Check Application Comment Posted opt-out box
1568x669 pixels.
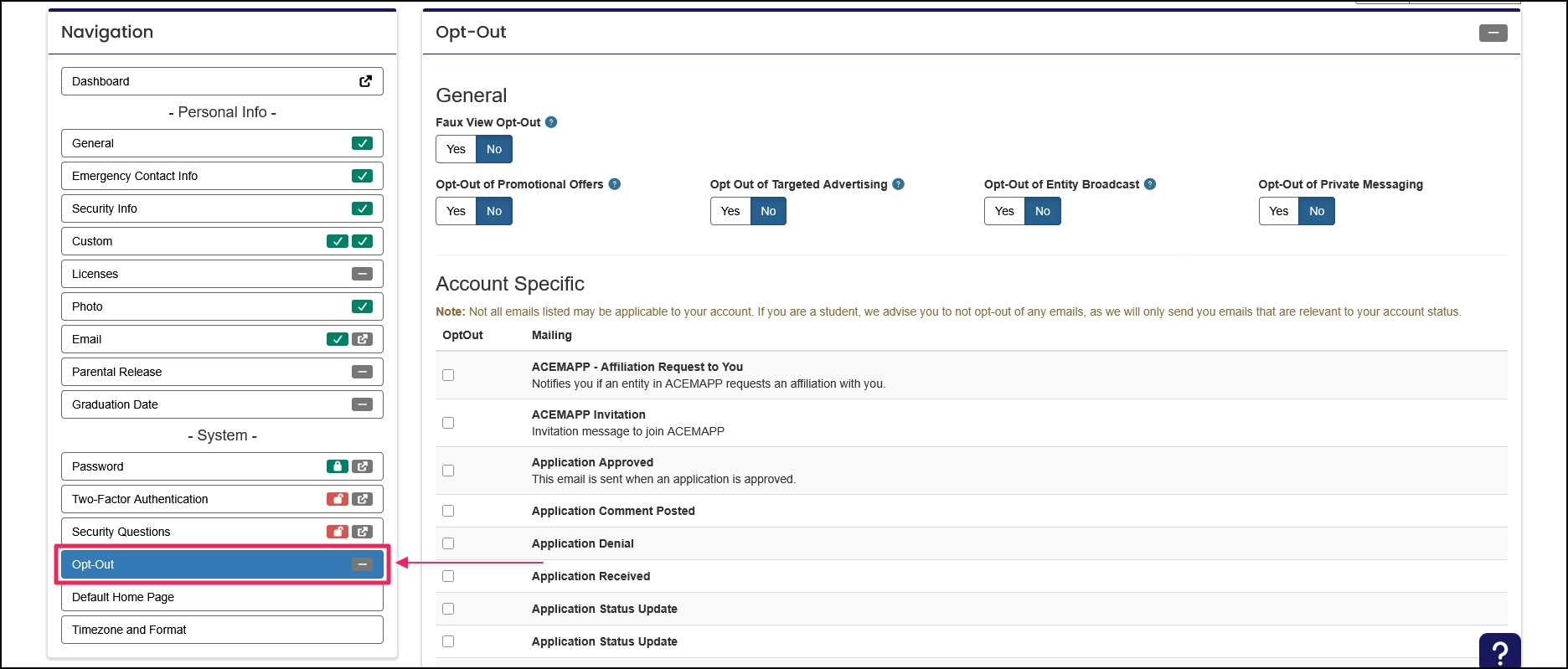(448, 511)
